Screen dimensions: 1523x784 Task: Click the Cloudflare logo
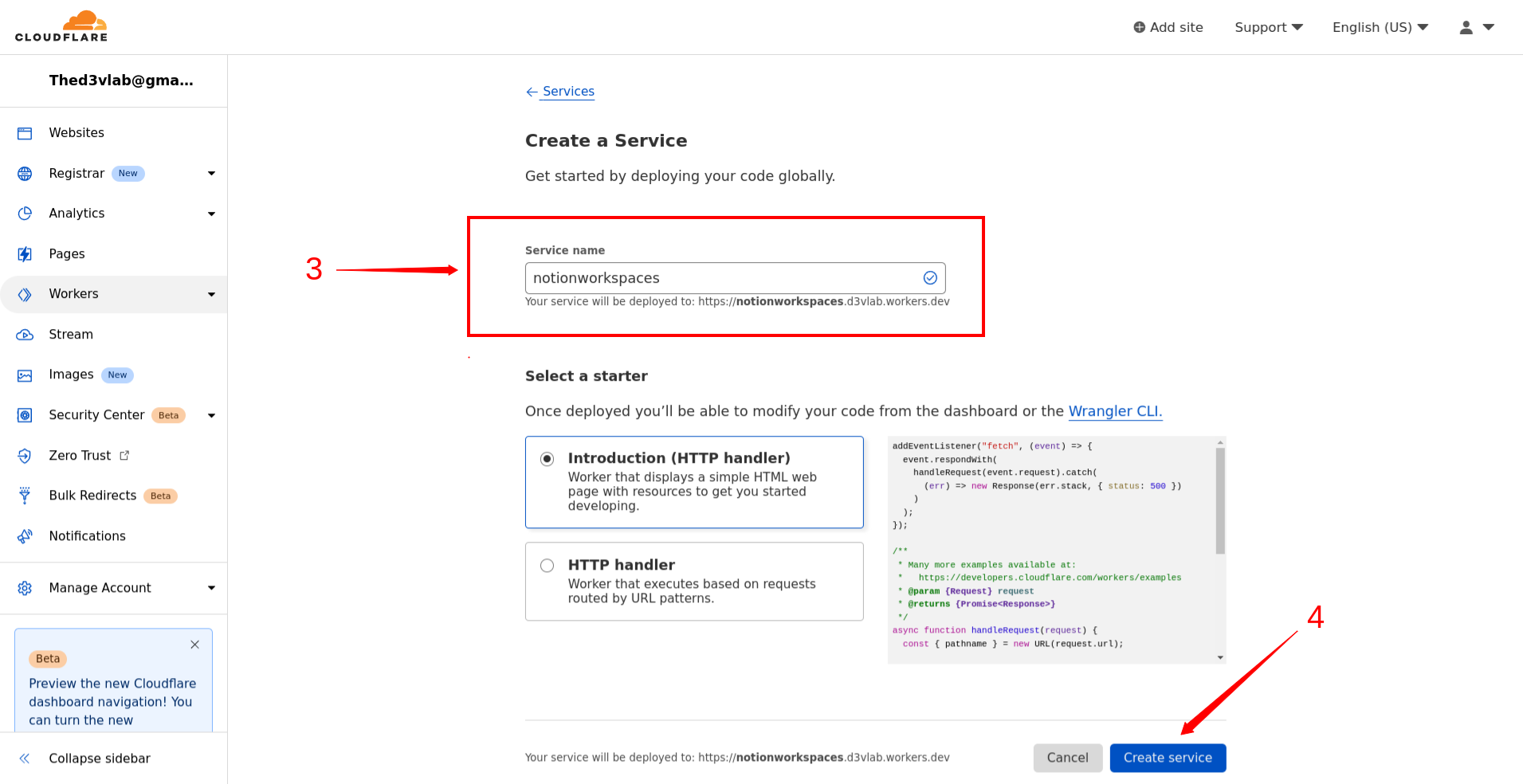[x=61, y=26]
